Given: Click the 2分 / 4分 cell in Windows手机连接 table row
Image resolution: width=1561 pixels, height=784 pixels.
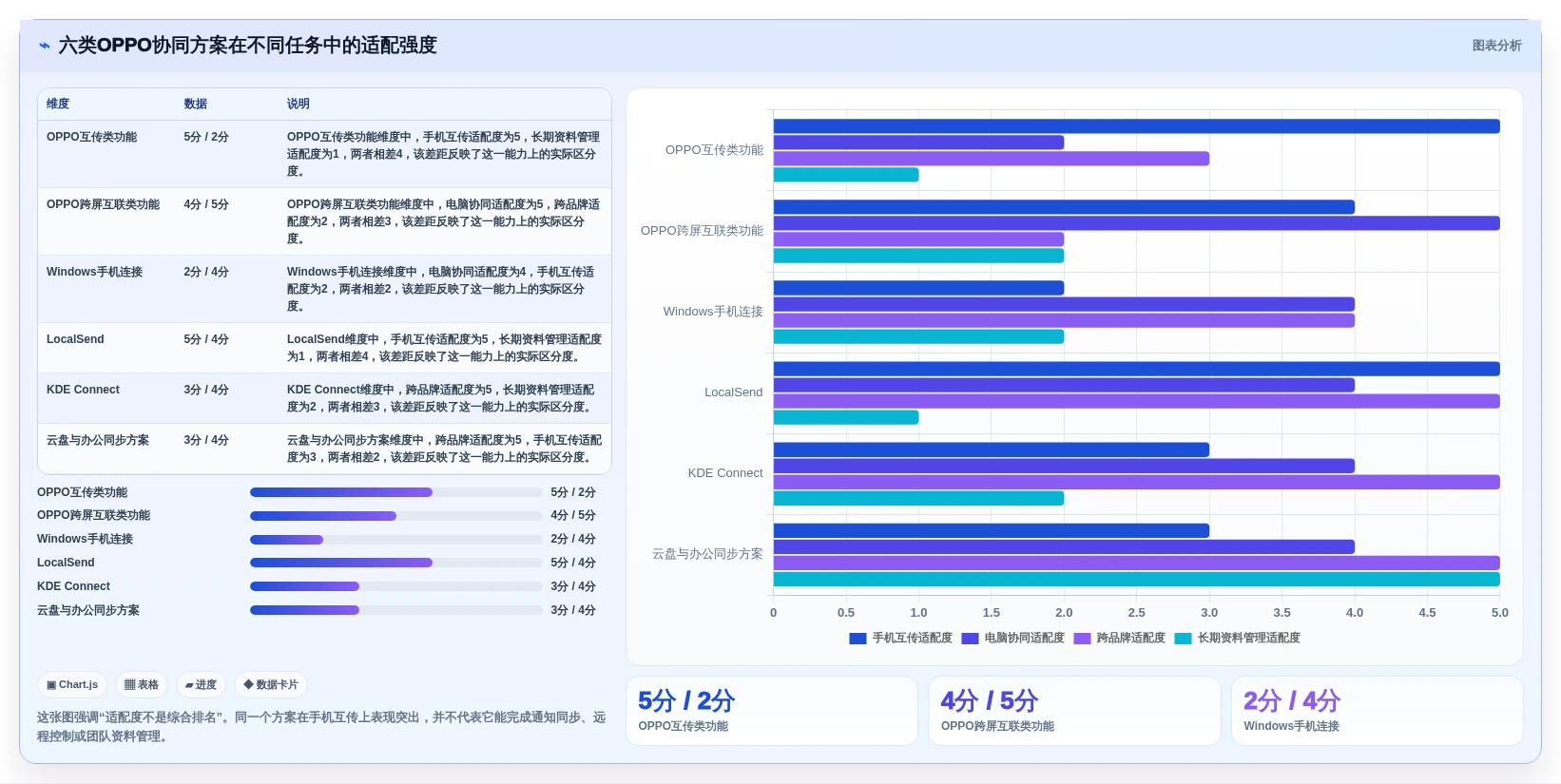Looking at the screenshot, I should [x=206, y=272].
